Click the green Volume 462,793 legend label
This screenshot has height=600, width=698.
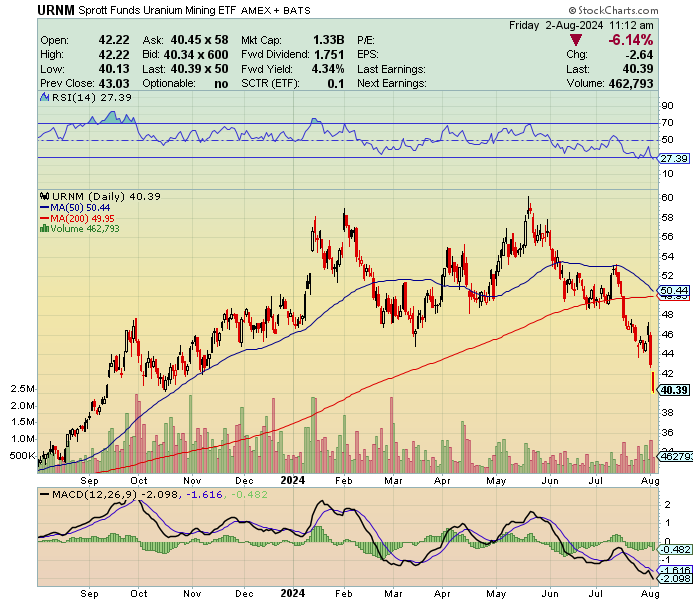[x=85, y=229]
